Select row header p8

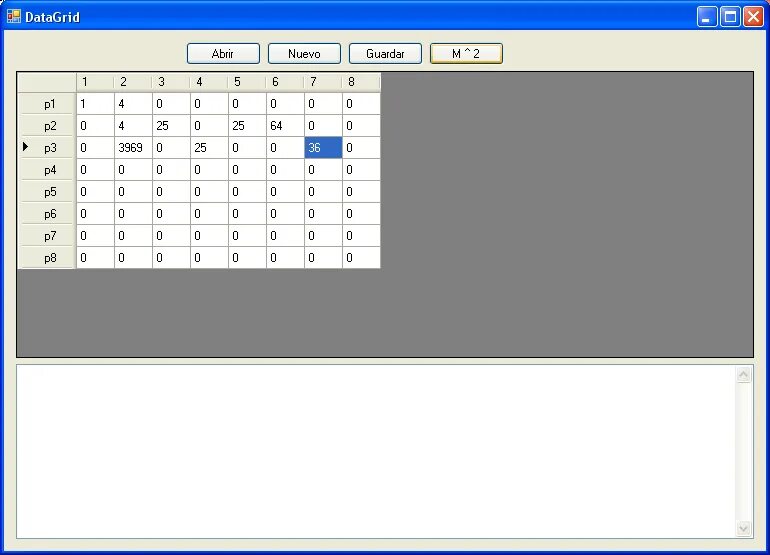click(47, 258)
